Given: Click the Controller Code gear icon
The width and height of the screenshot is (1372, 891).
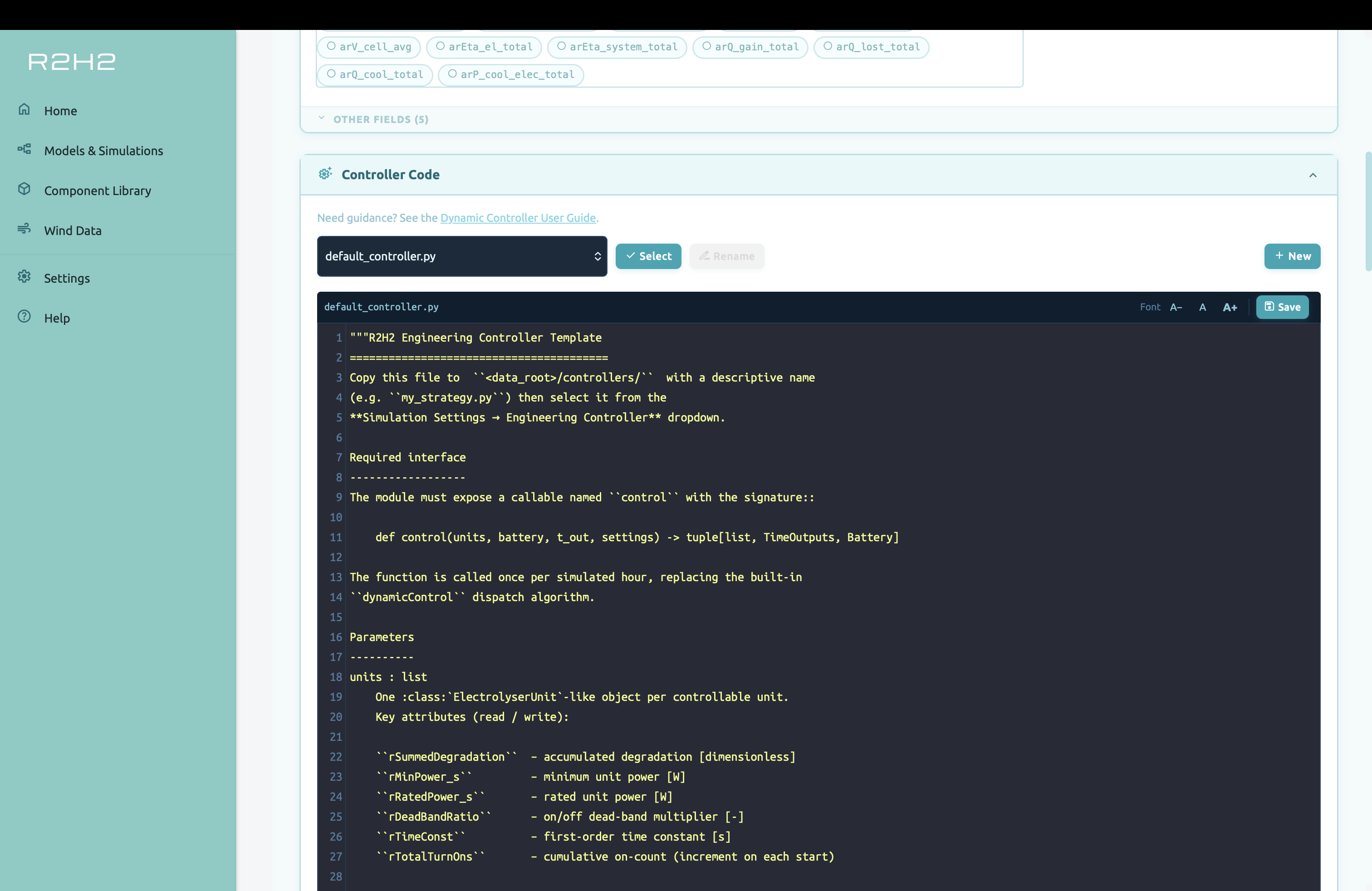Looking at the screenshot, I should point(326,174).
